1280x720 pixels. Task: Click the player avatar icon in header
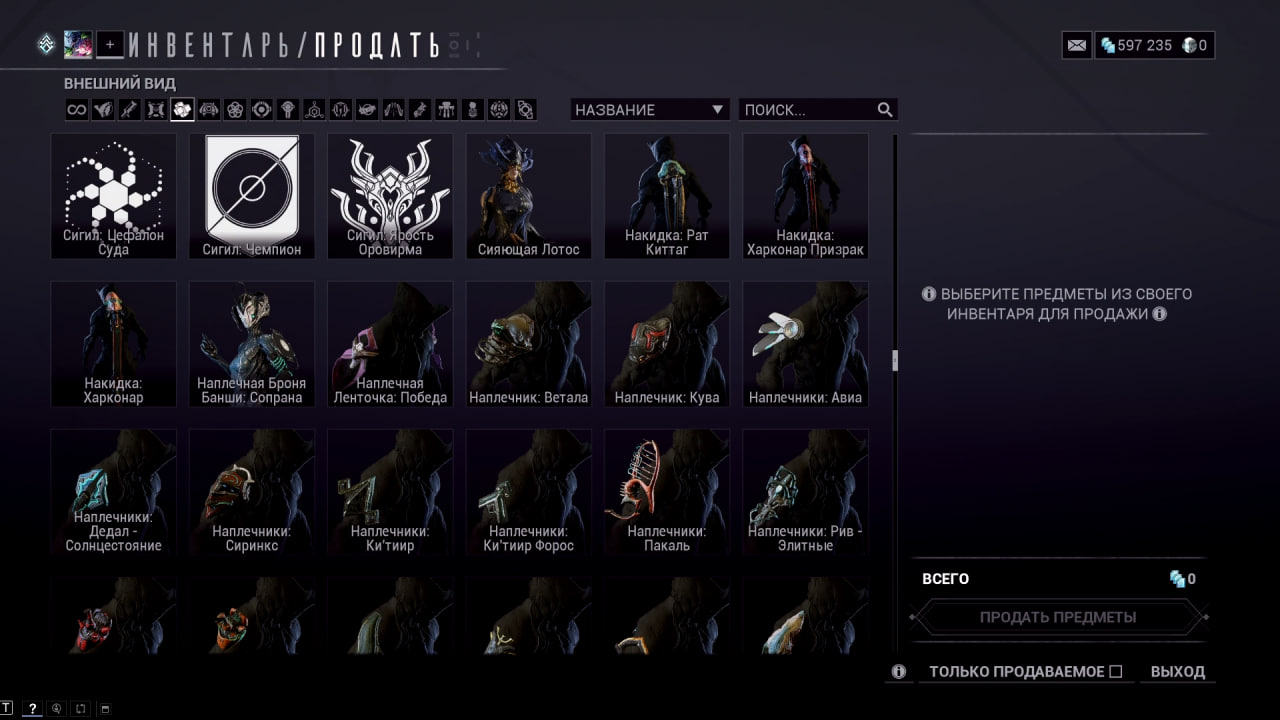(x=78, y=44)
